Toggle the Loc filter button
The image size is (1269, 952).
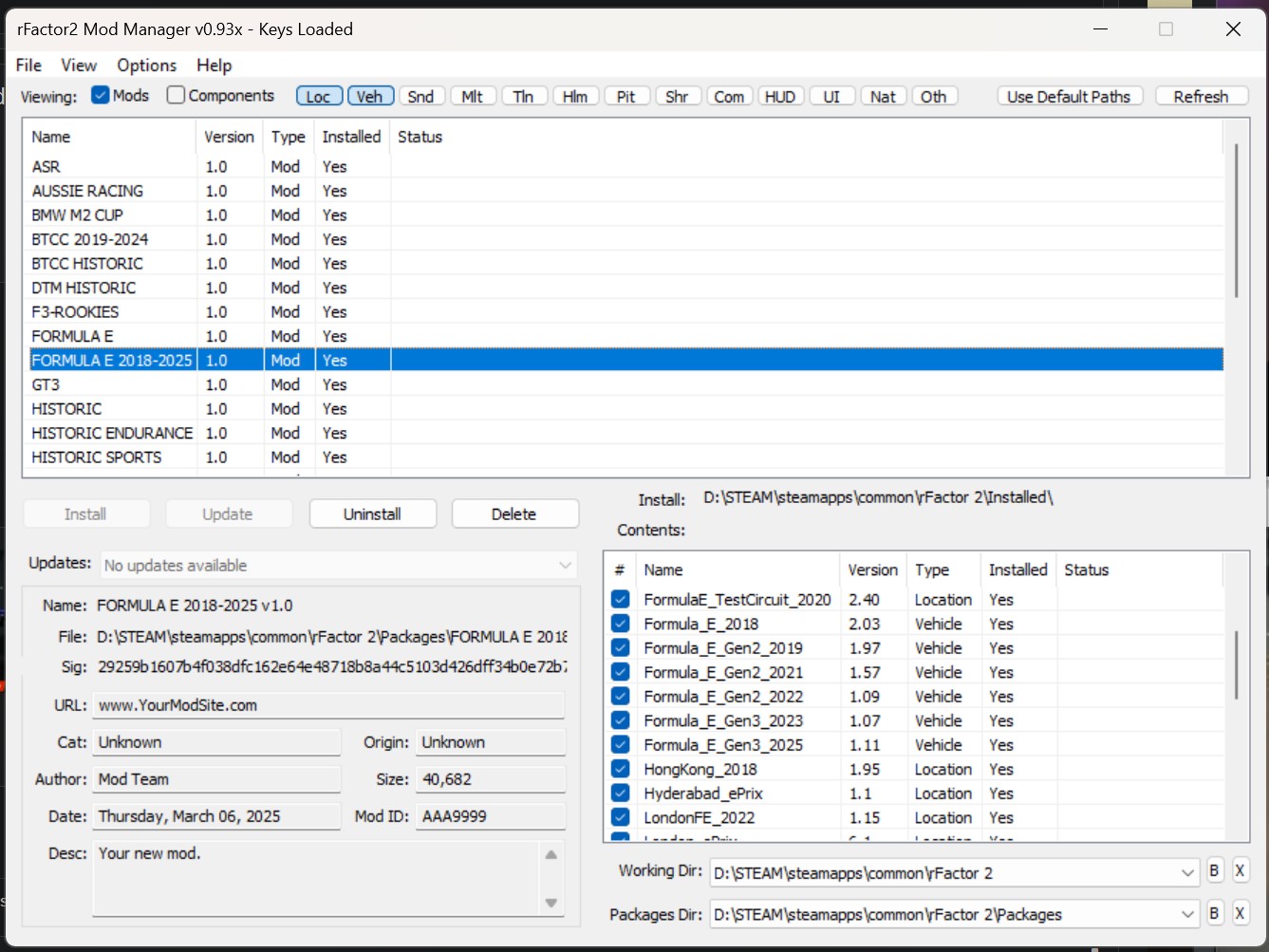(318, 97)
